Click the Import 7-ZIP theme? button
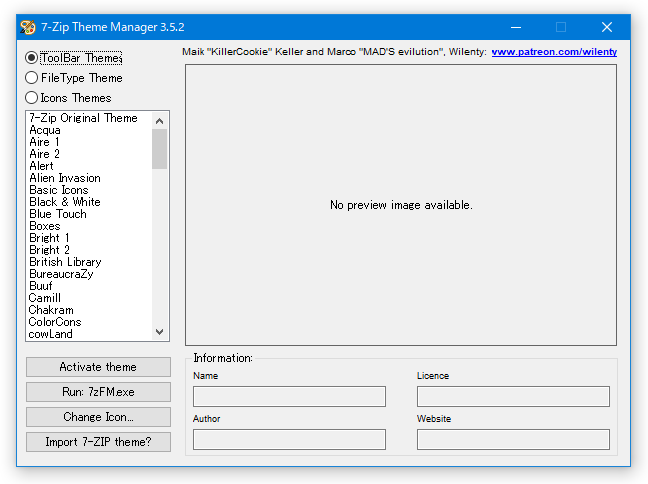Viewport: 648px width, 484px height. tap(98, 442)
